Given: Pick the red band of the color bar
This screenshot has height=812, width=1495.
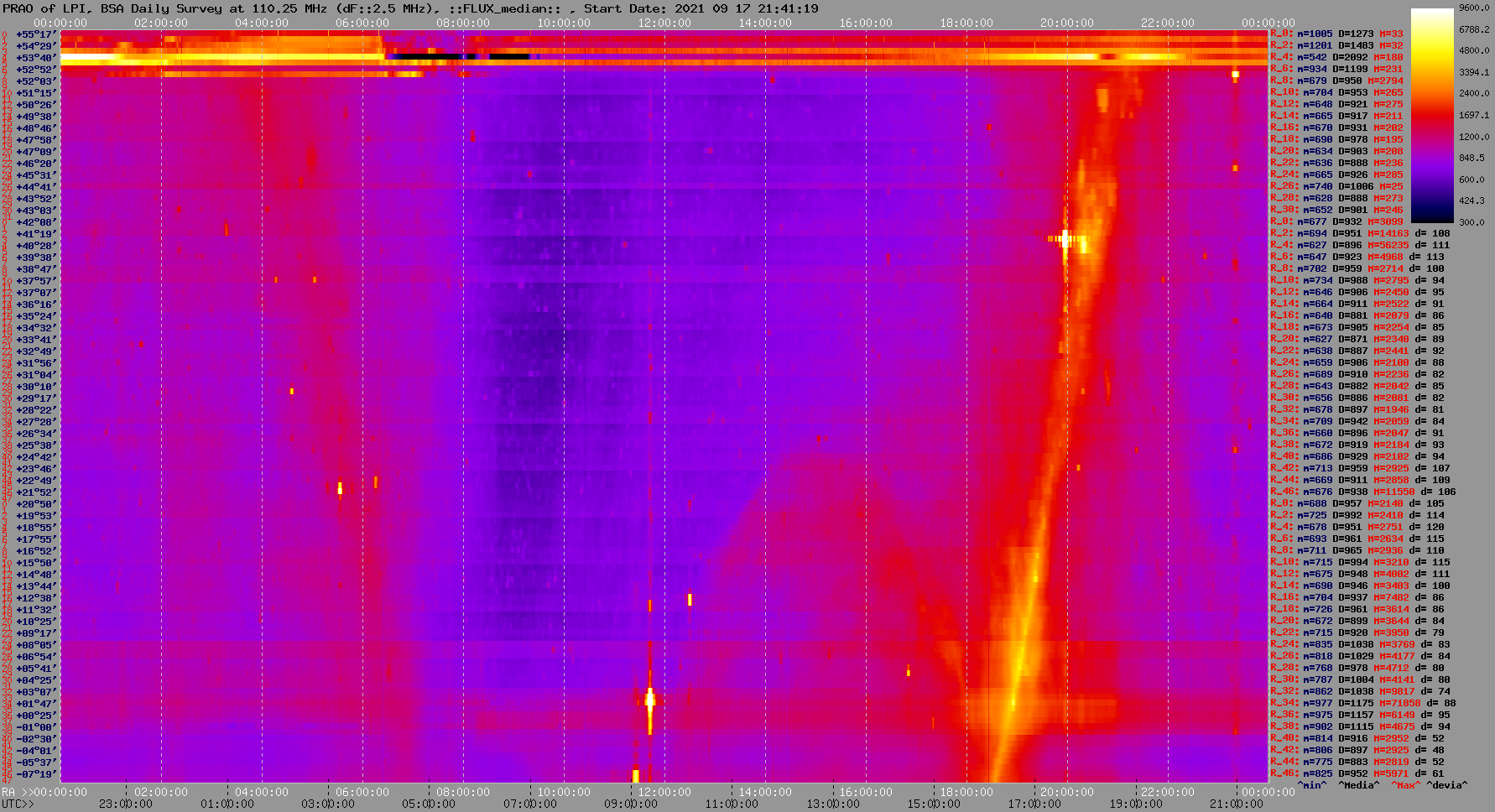Looking at the screenshot, I should click(x=1432, y=116).
